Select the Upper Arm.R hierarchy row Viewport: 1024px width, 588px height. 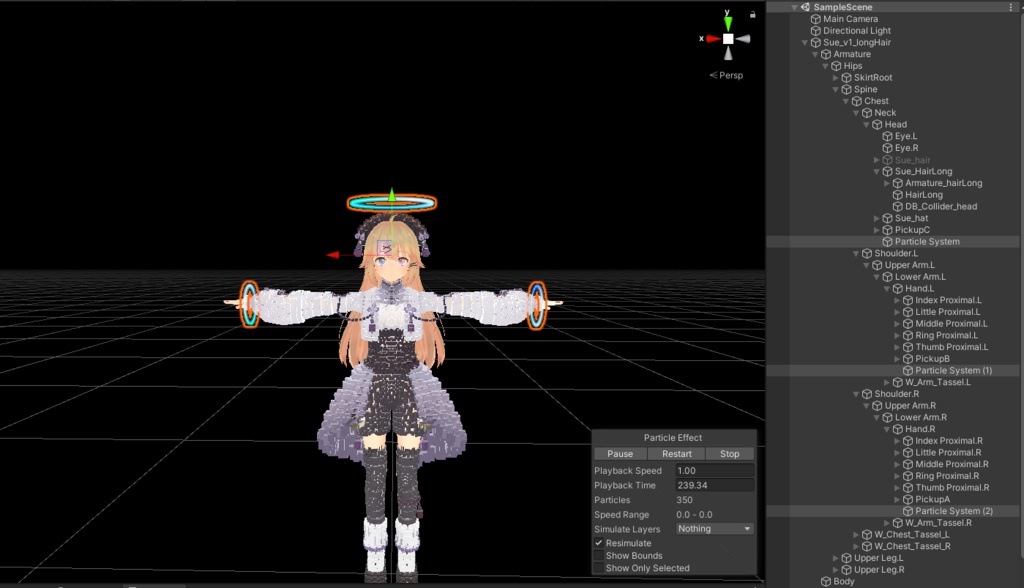pos(892,406)
